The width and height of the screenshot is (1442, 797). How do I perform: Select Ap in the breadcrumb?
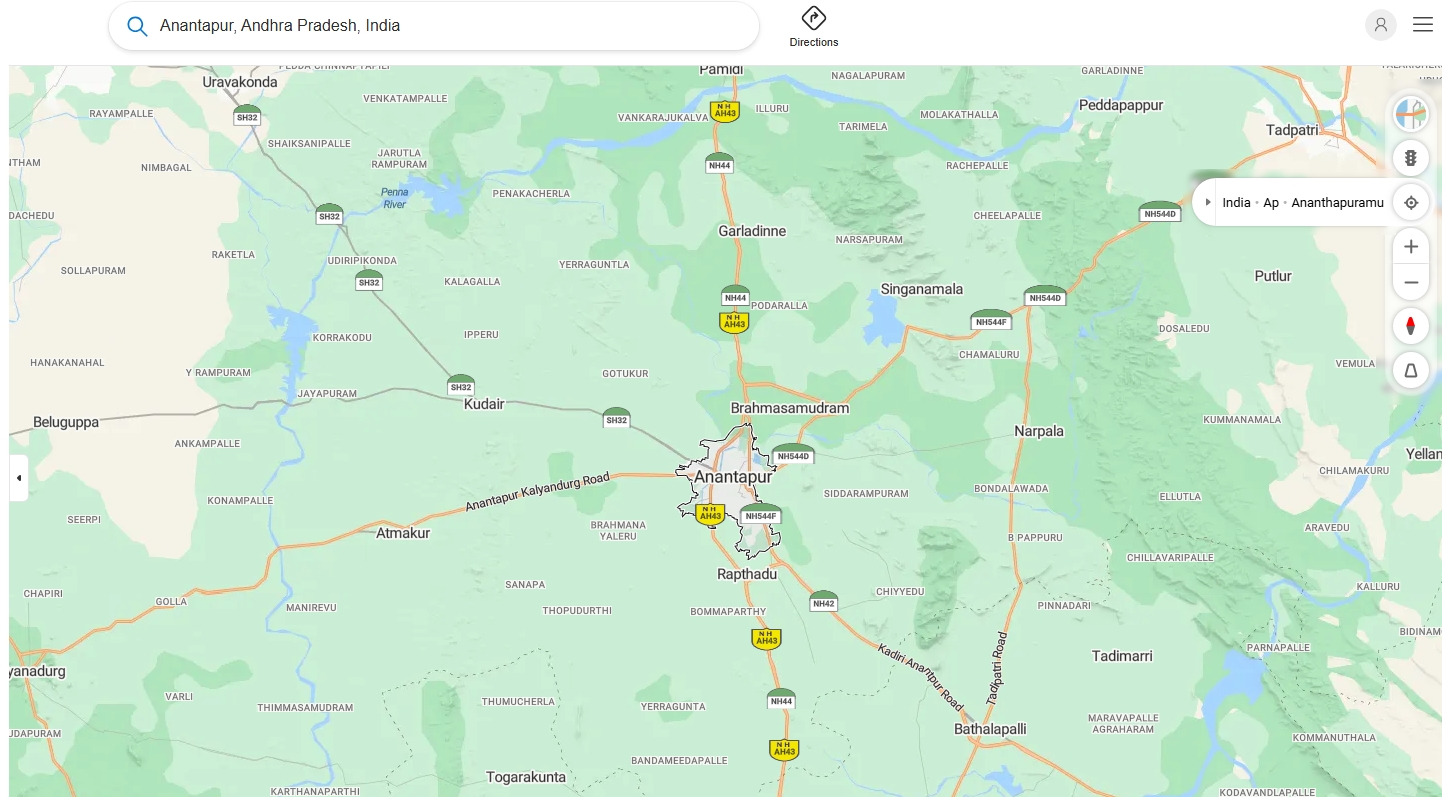pyautogui.click(x=1271, y=202)
